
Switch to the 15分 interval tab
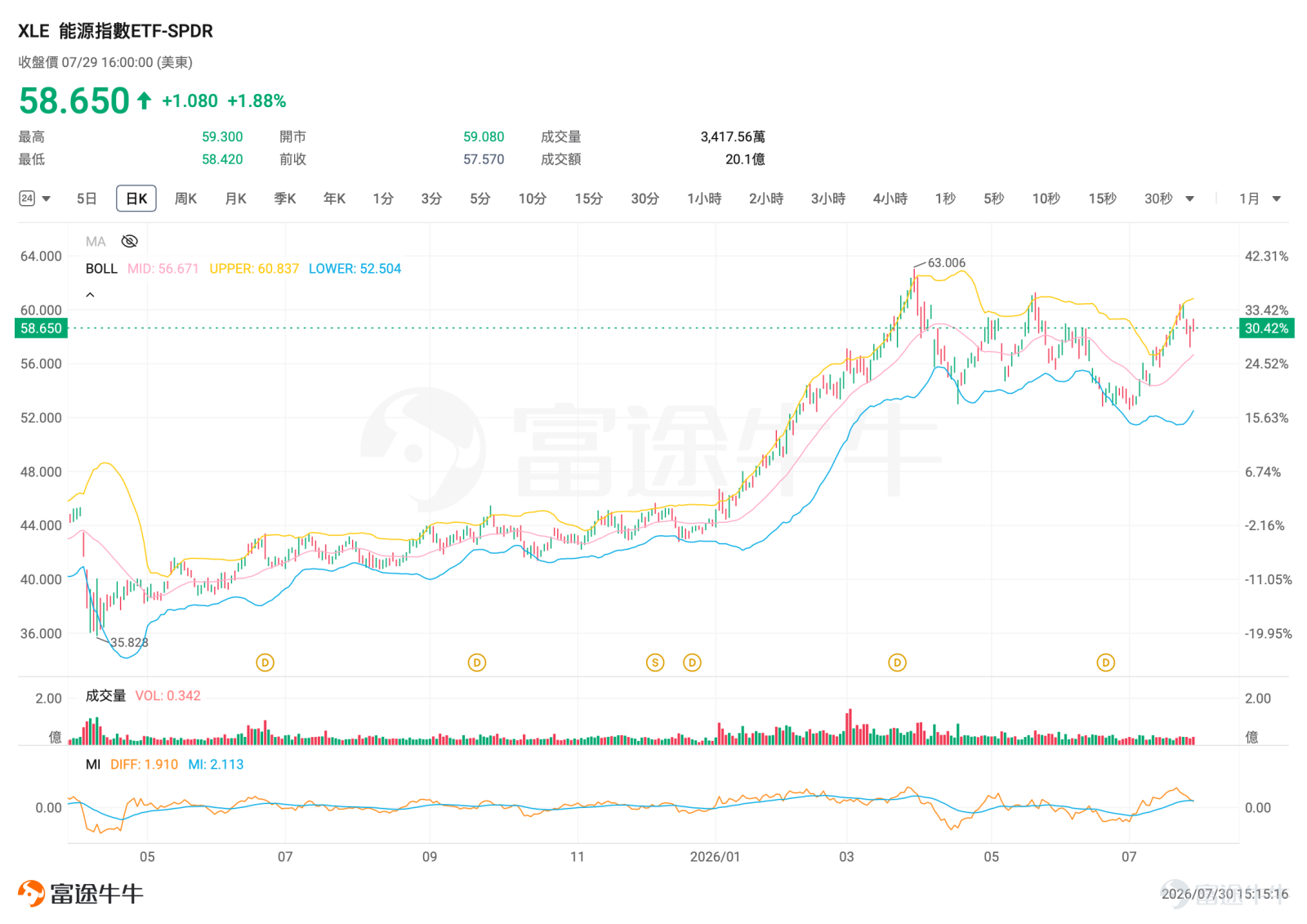[589, 199]
